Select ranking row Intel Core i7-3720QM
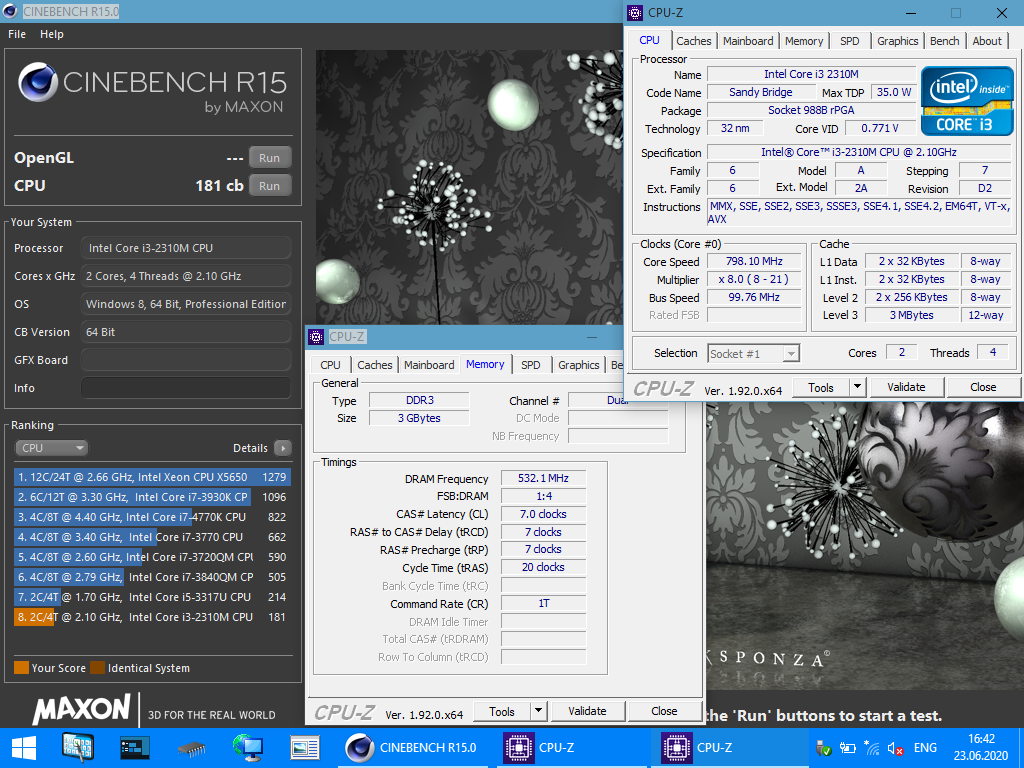1024x768 pixels. [x=152, y=557]
